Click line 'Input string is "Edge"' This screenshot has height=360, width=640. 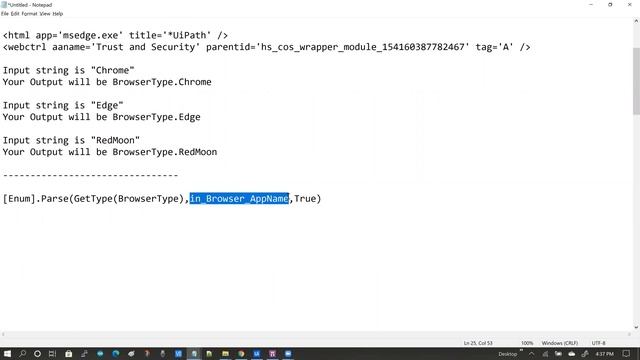pyautogui.click(x=63, y=105)
